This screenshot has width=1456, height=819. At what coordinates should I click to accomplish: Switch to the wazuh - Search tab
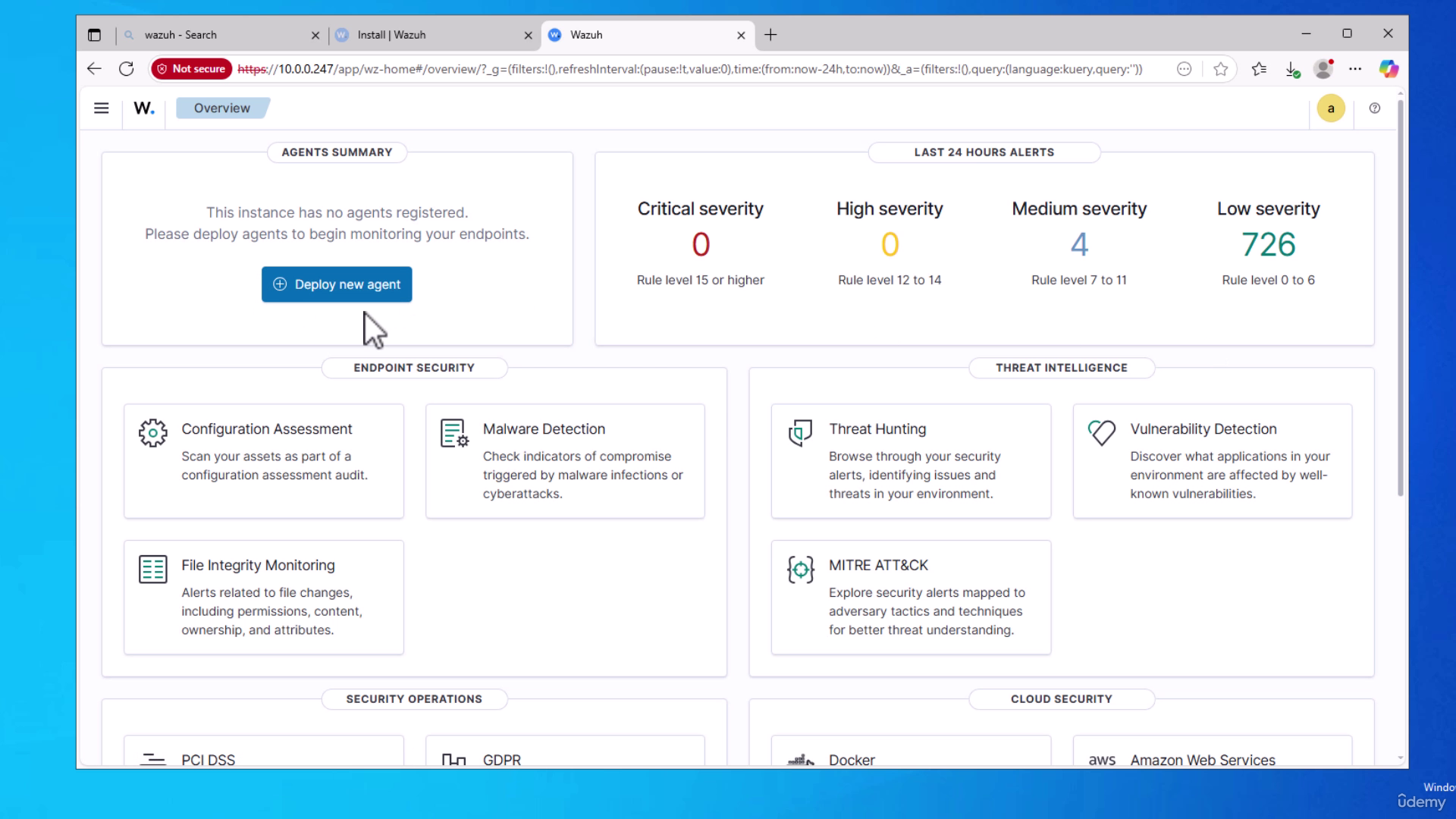(x=221, y=35)
